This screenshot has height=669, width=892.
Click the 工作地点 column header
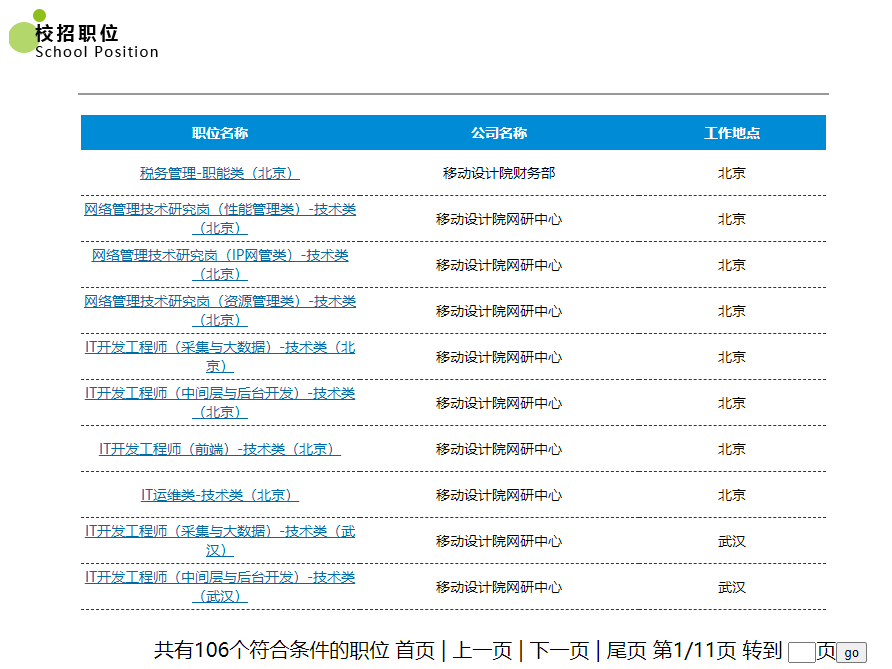[x=732, y=133]
